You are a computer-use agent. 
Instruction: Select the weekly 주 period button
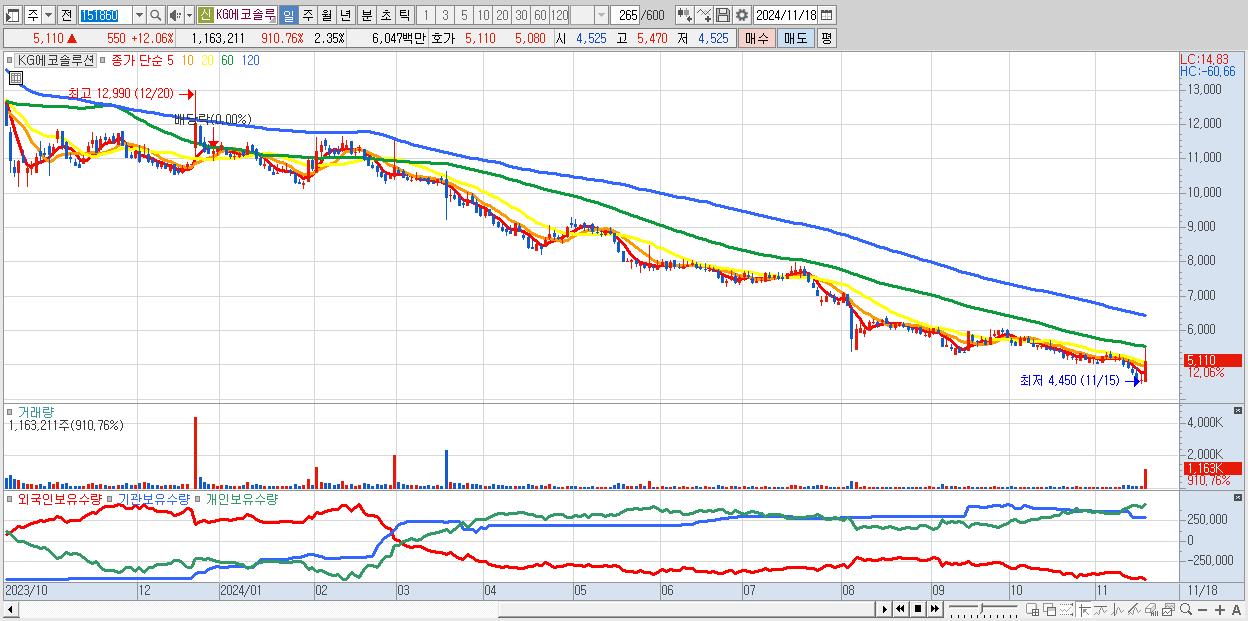coord(307,15)
